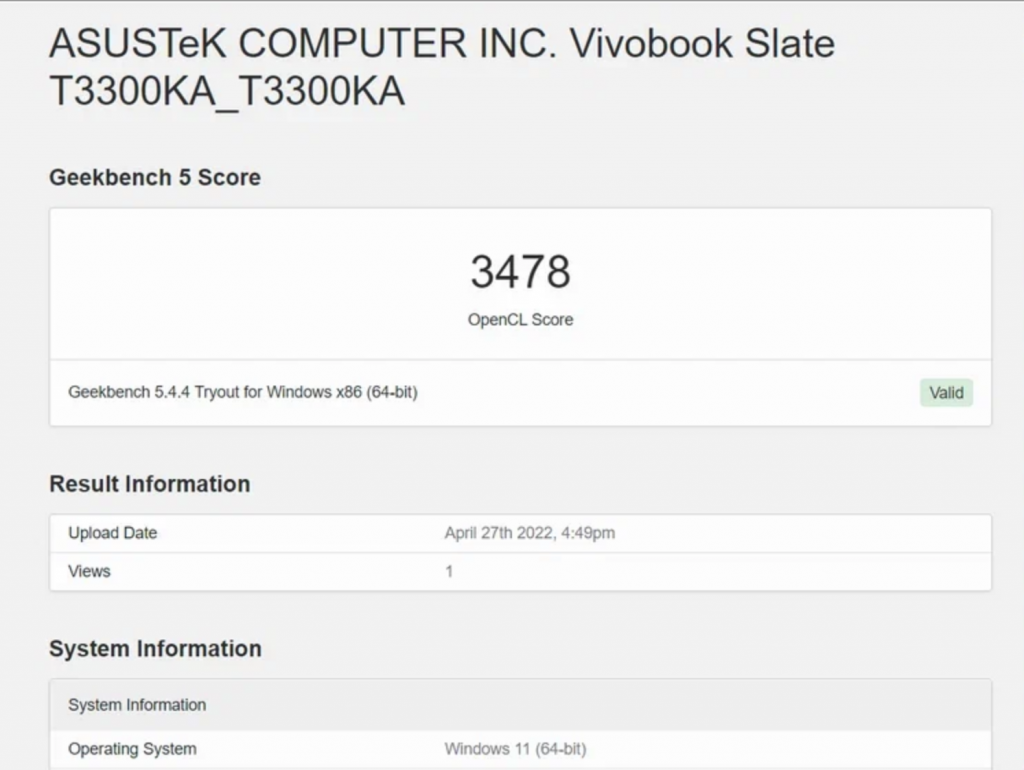
Task: Click the bold System Information section heading
Action: 155,649
